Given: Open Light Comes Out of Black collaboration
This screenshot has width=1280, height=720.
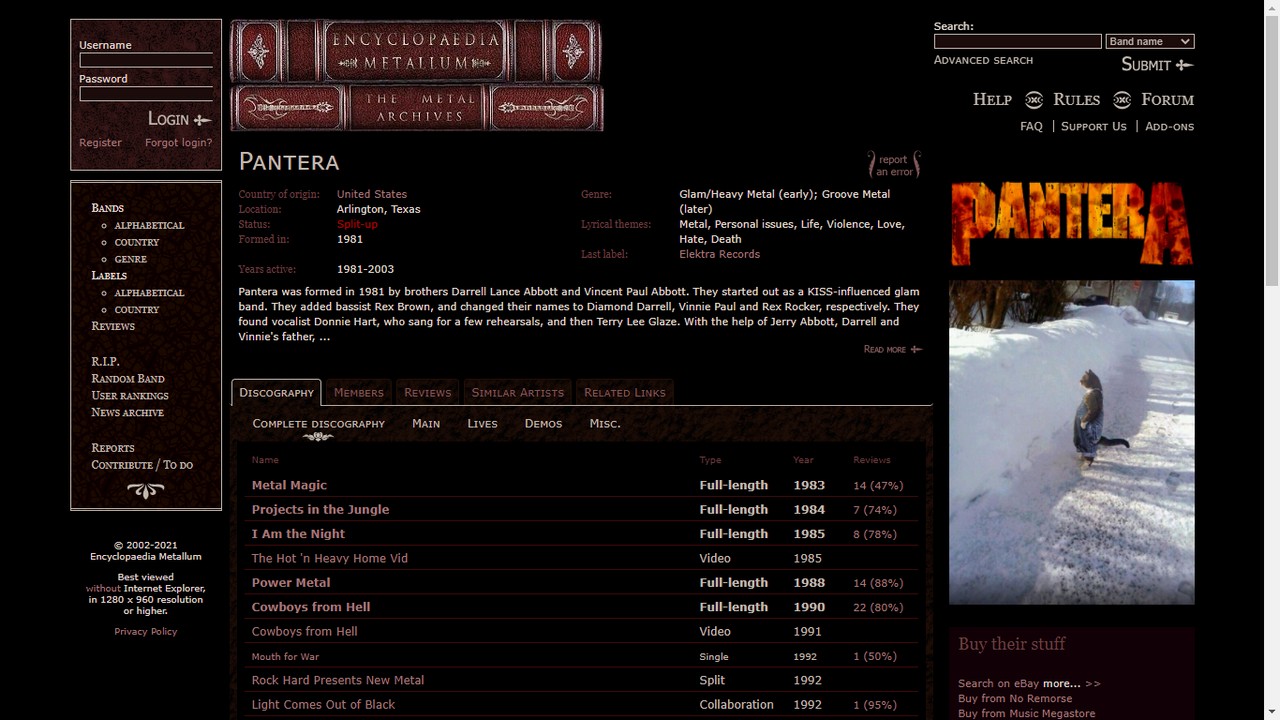Looking at the screenshot, I should click(323, 704).
